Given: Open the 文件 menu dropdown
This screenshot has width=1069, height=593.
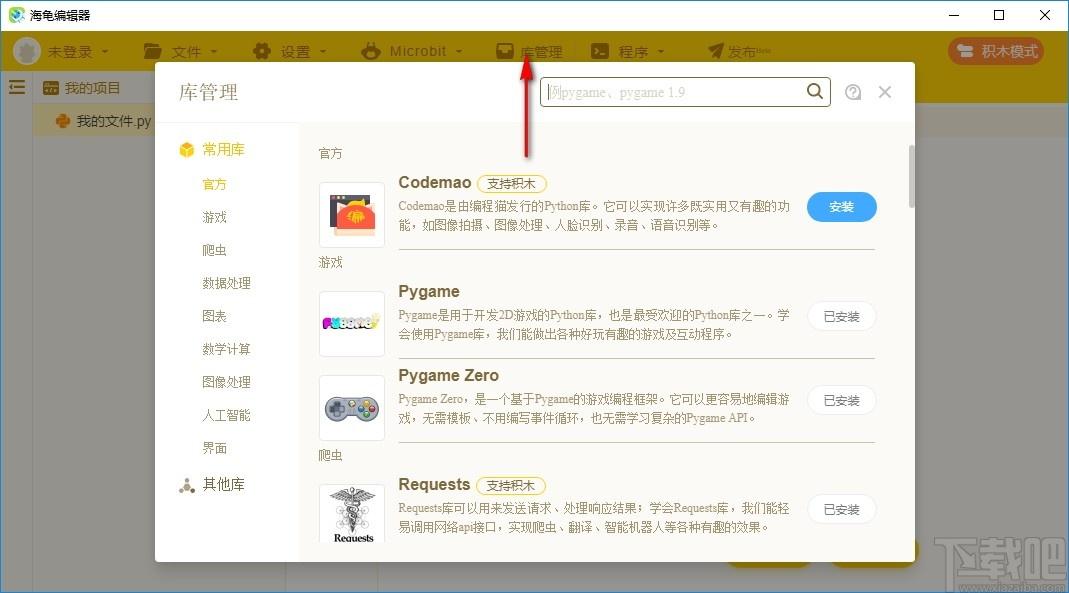Looking at the screenshot, I should tap(181, 51).
